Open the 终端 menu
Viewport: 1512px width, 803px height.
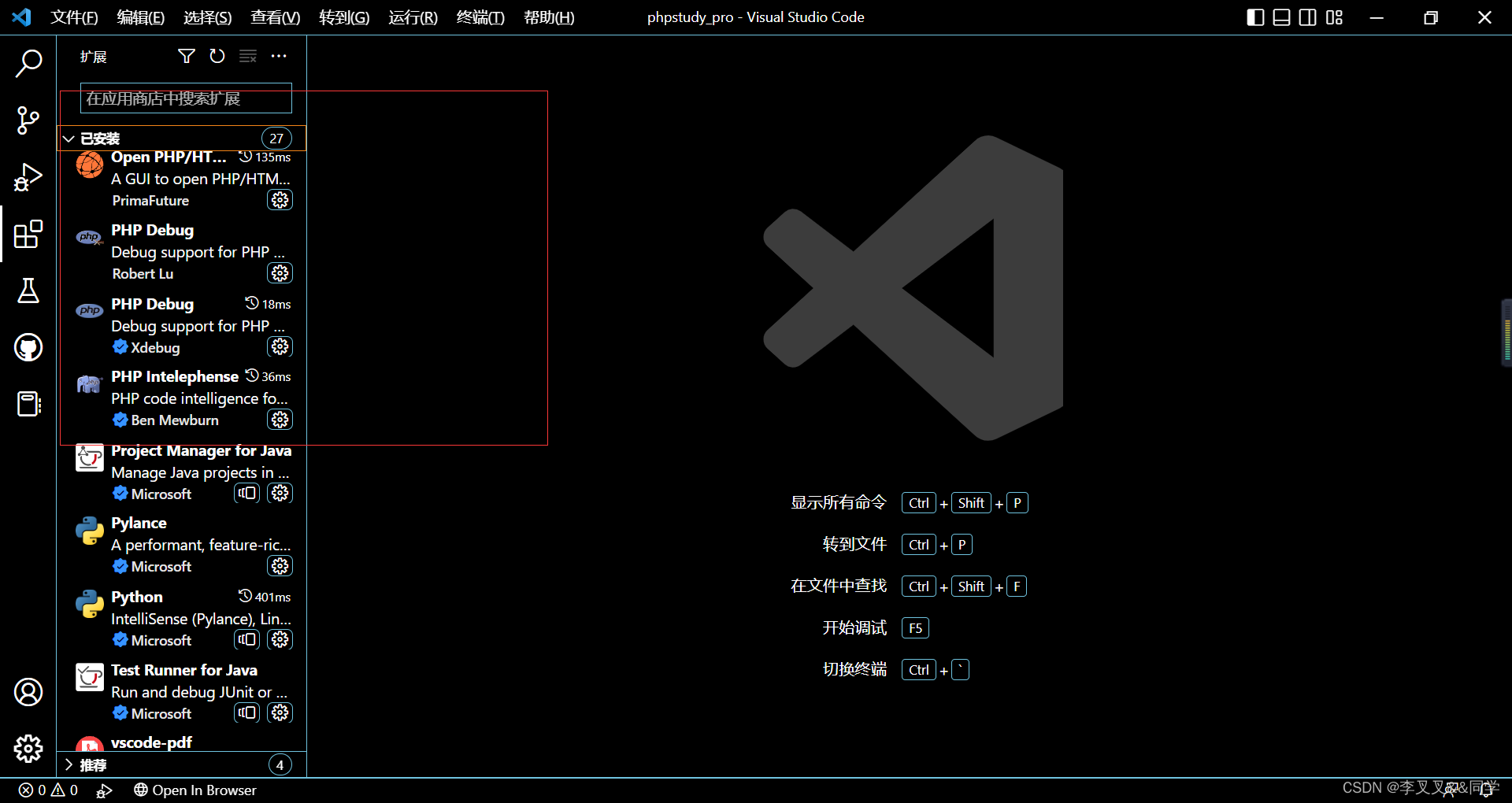[x=480, y=17]
